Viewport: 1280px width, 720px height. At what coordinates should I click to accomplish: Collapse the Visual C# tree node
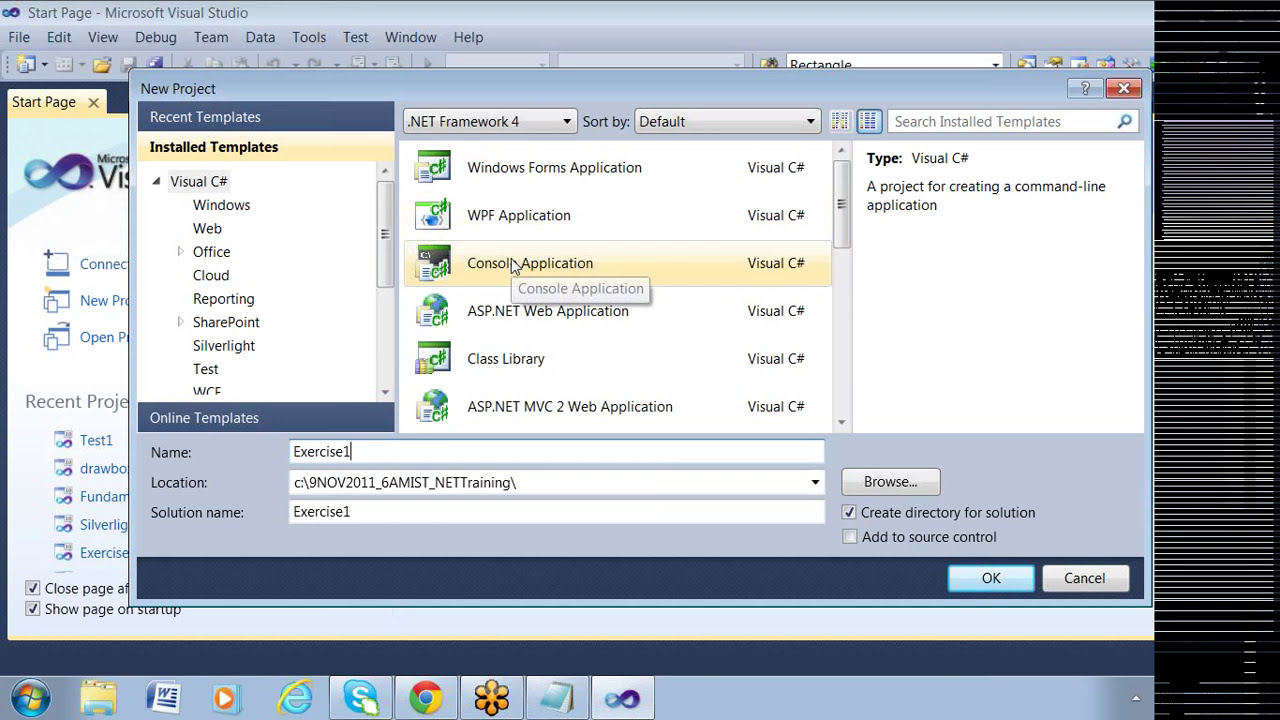coord(157,181)
